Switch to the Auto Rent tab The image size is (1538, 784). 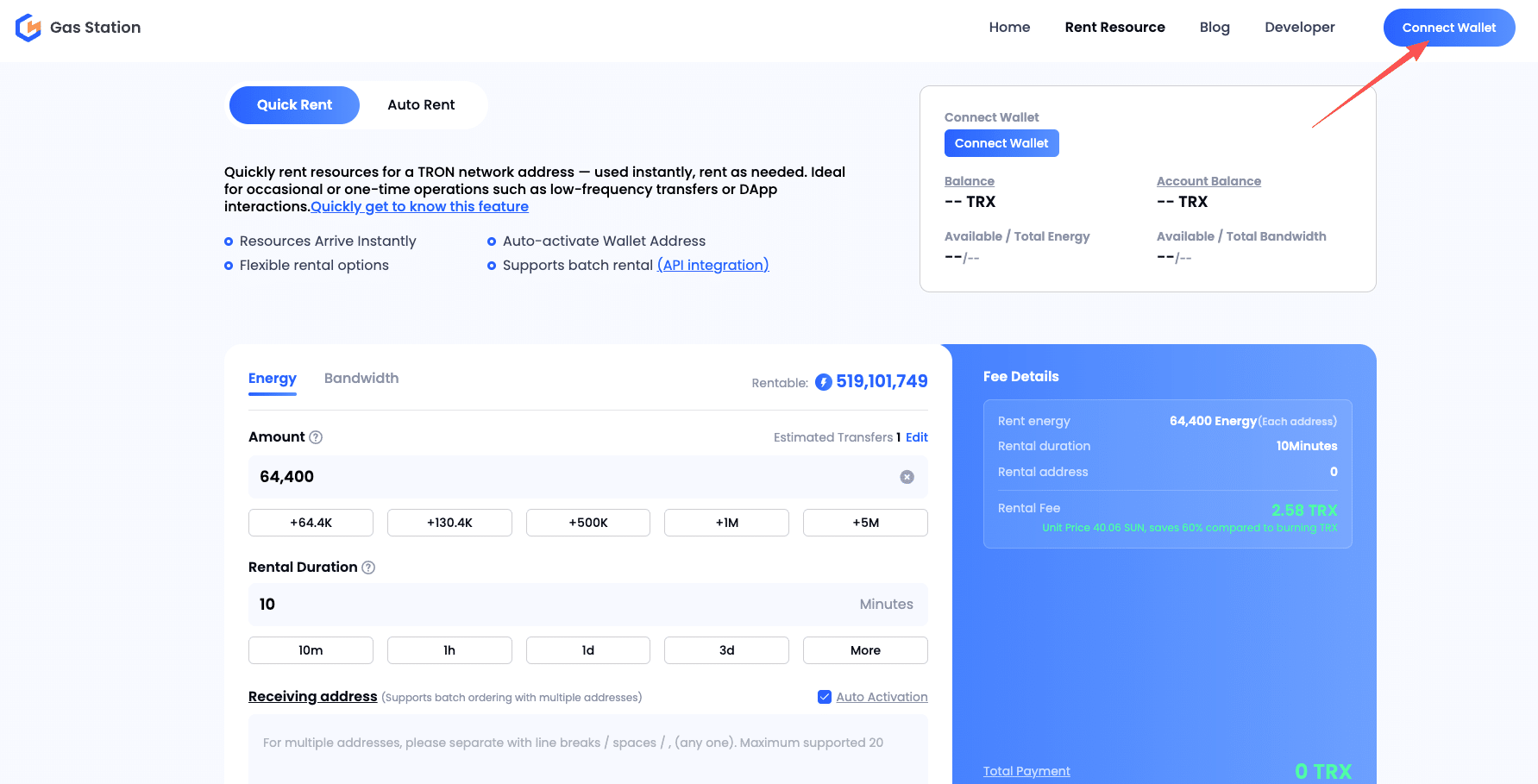pos(421,105)
